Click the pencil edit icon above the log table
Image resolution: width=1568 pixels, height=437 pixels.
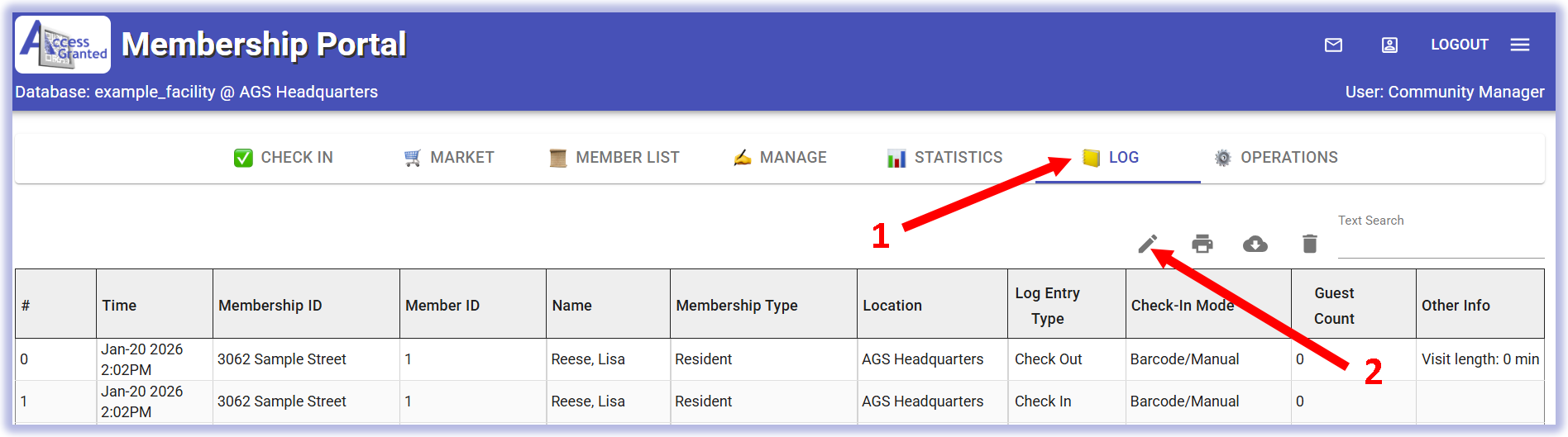(1147, 245)
